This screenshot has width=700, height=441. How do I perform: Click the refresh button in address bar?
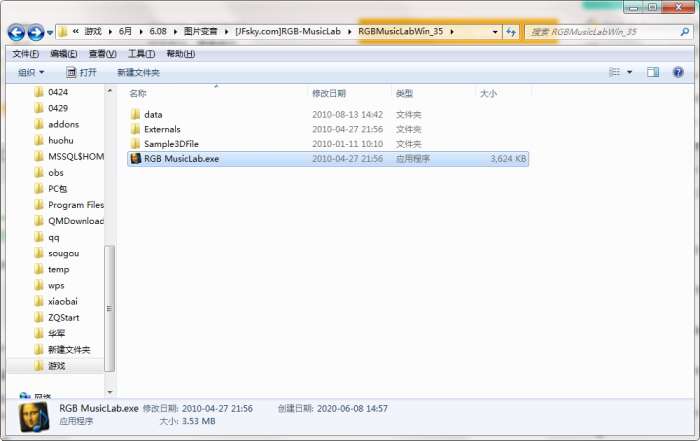pos(511,32)
